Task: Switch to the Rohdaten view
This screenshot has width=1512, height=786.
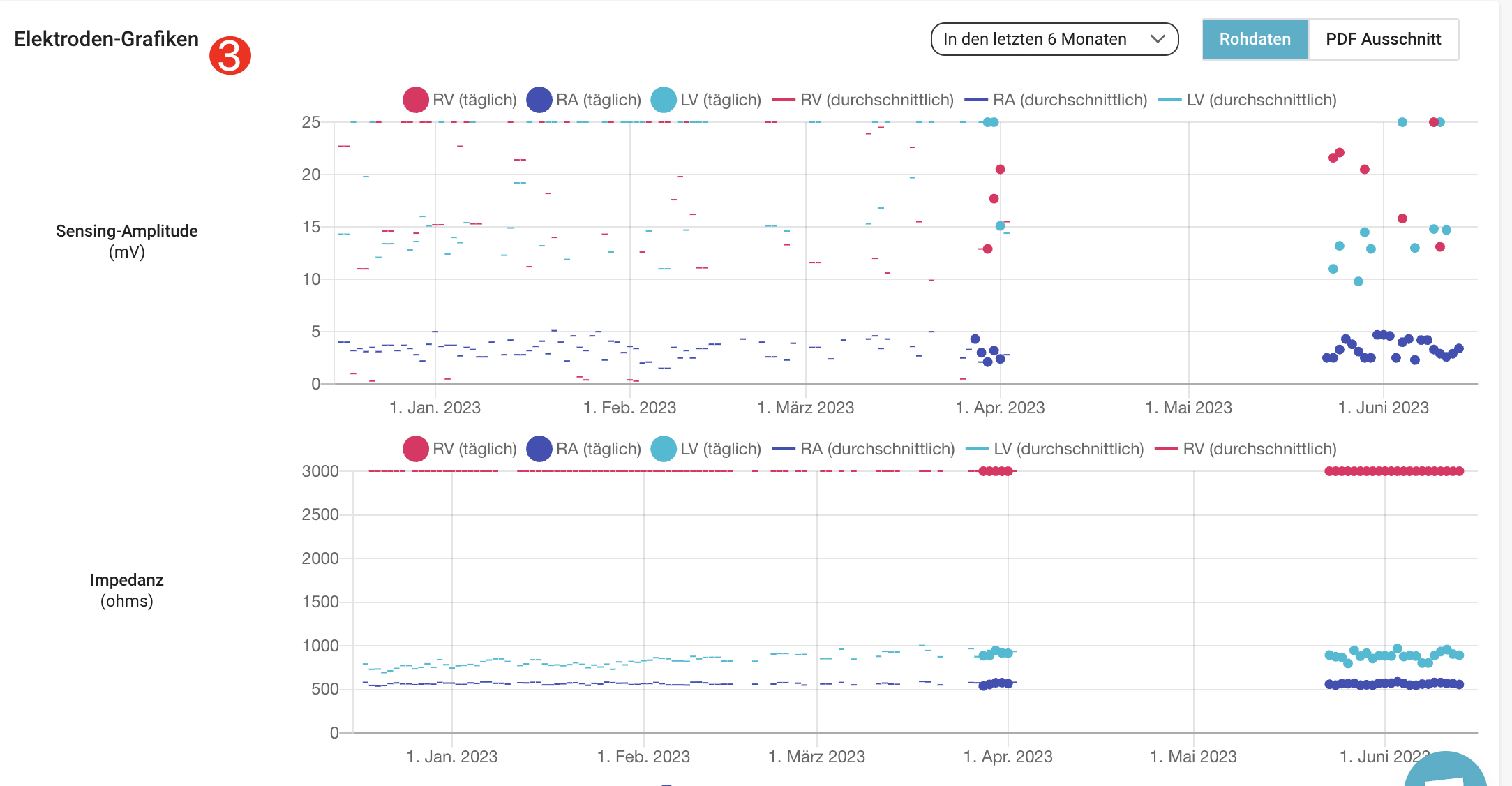Action: 1255,39
